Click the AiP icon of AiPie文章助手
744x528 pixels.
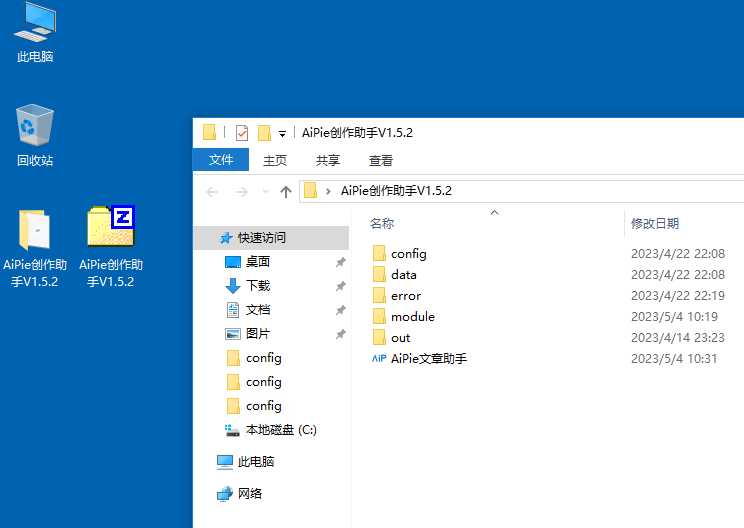379,359
